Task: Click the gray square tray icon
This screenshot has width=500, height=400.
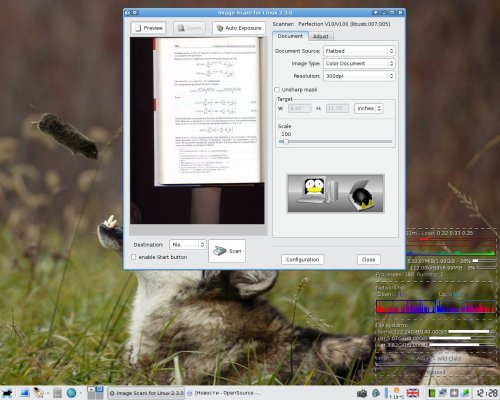Action: (454, 393)
